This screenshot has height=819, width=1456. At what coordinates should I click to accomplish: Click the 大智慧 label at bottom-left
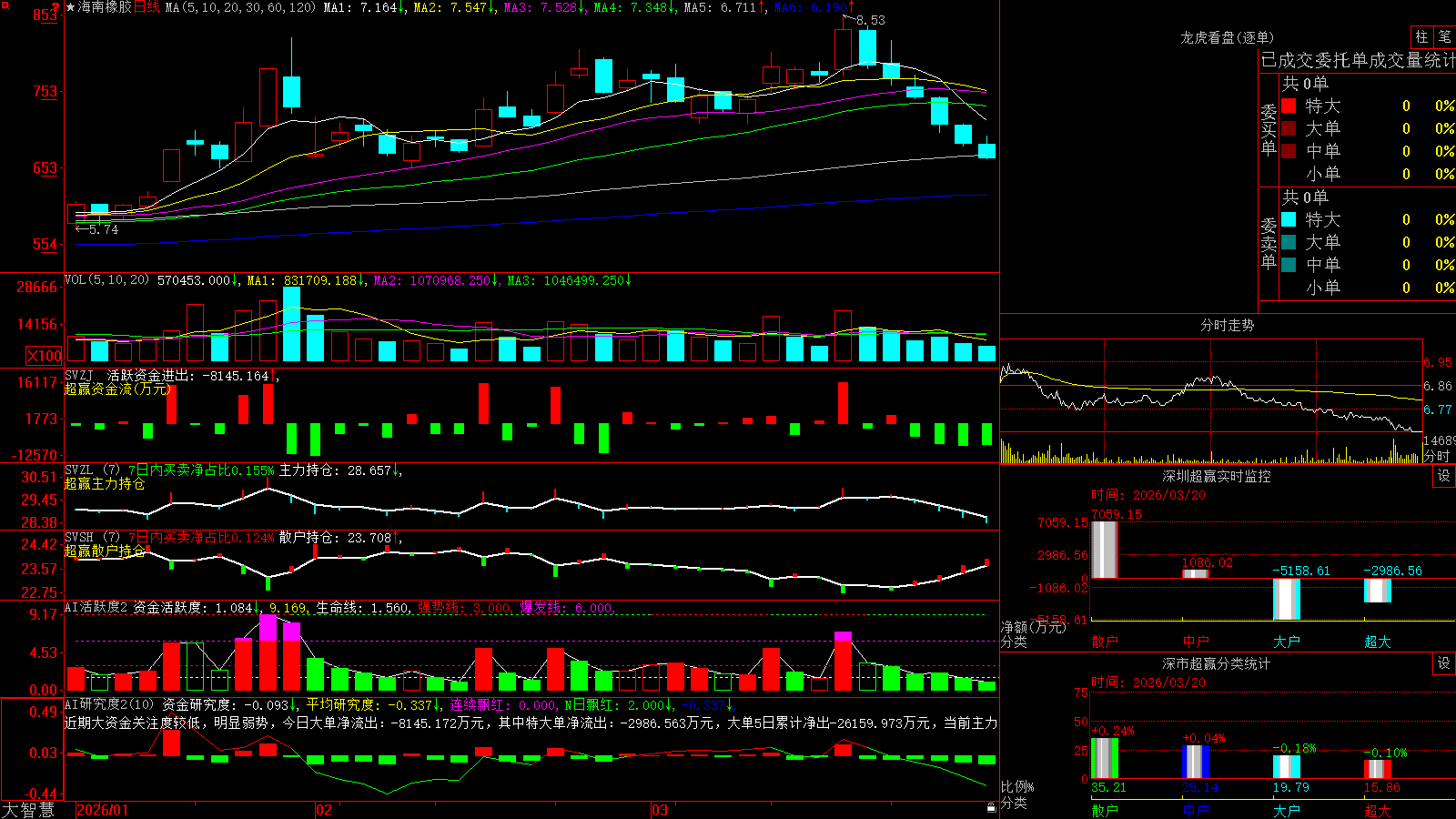click(28, 810)
